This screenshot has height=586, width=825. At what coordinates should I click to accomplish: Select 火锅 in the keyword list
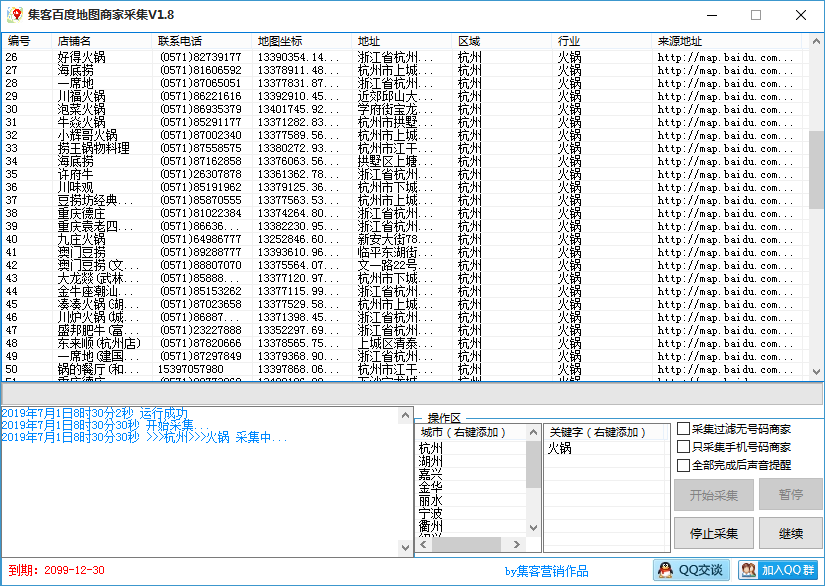[560, 448]
